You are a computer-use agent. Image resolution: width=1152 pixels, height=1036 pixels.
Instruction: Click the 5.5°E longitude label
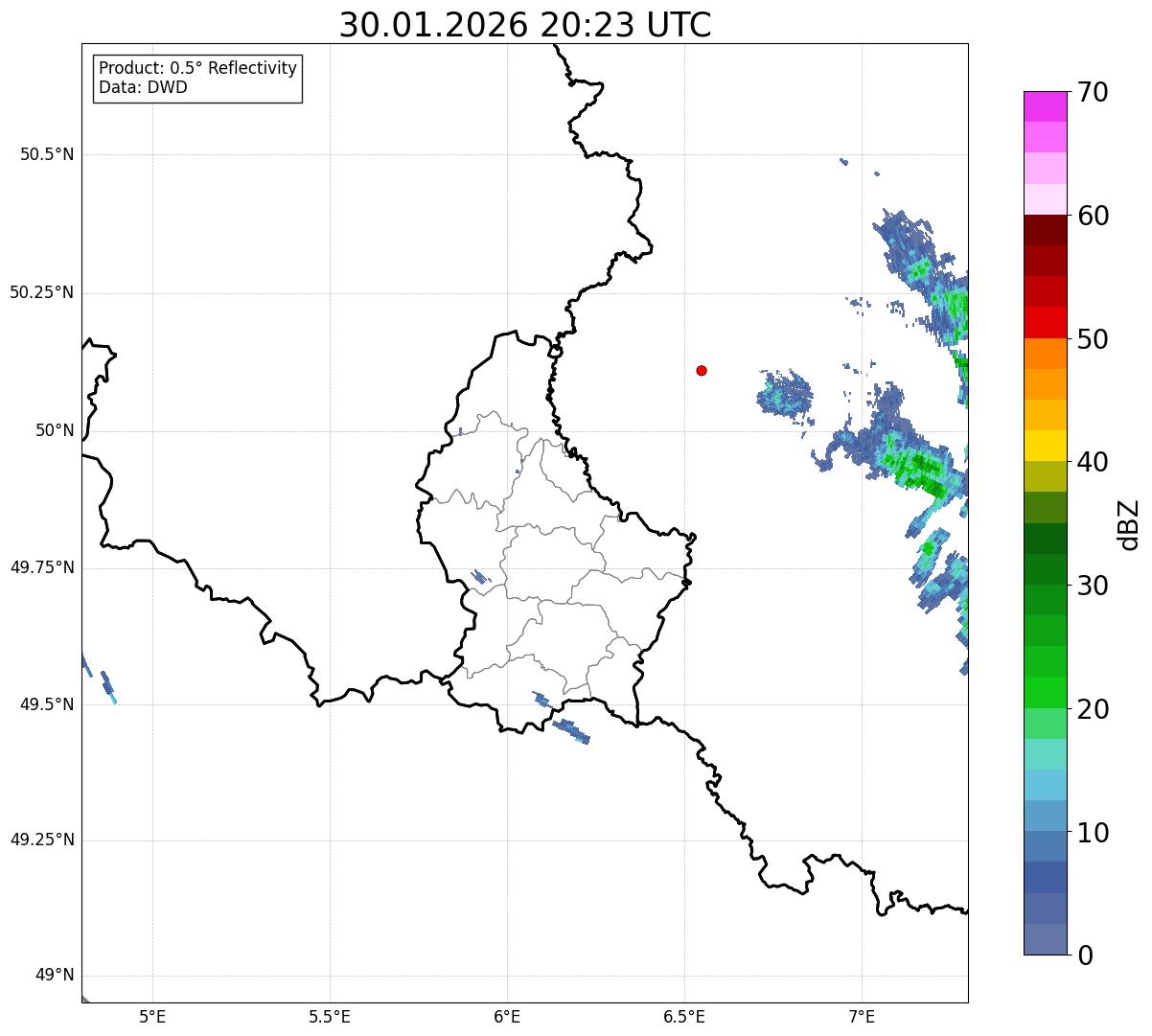[x=330, y=1017]
